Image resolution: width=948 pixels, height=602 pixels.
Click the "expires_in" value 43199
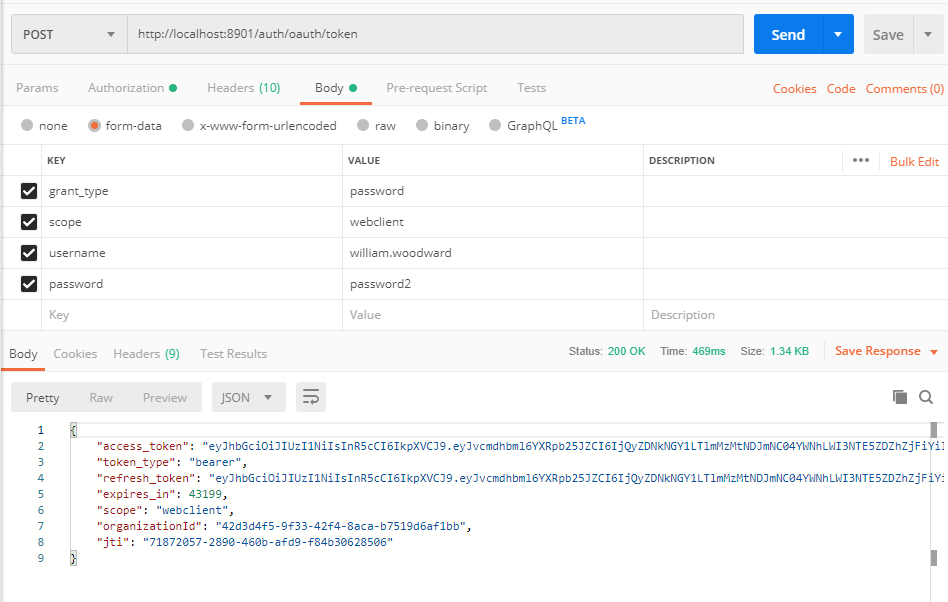[206, 494]
